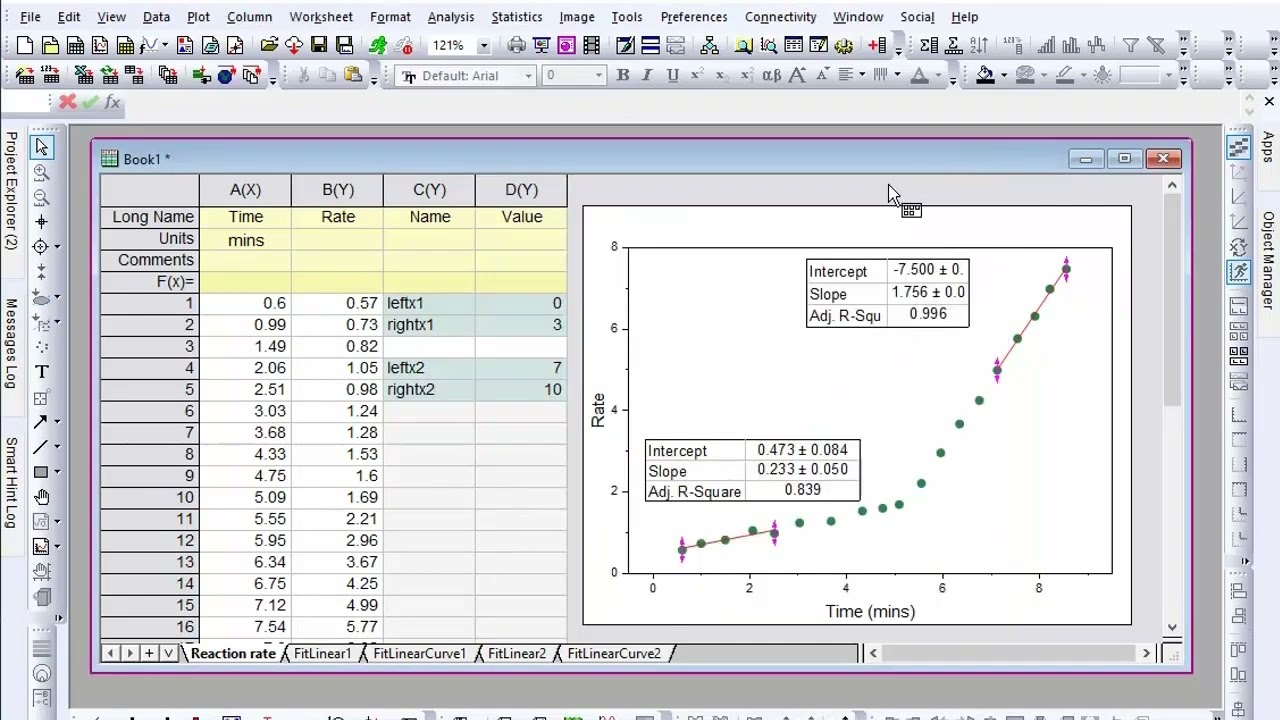Print the active window
Viewport: 1280px width, 720px height.
[x=516, y=45]
